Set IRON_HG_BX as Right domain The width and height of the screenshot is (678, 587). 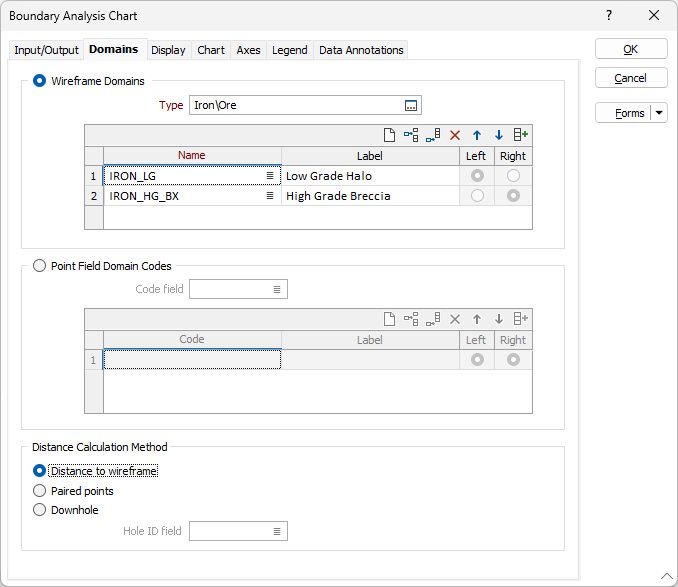click(x=513, y=196)
